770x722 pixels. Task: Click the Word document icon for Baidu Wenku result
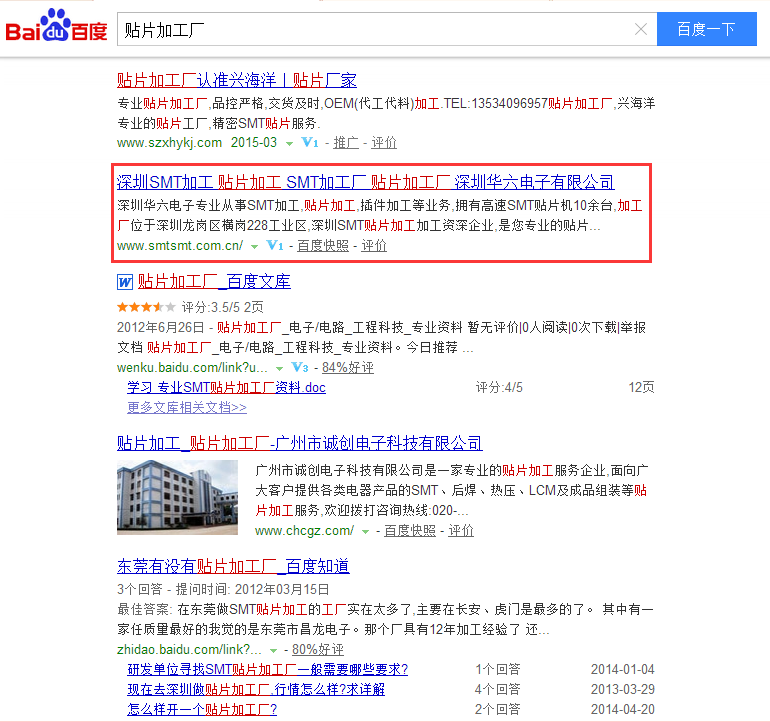point(125,282)
